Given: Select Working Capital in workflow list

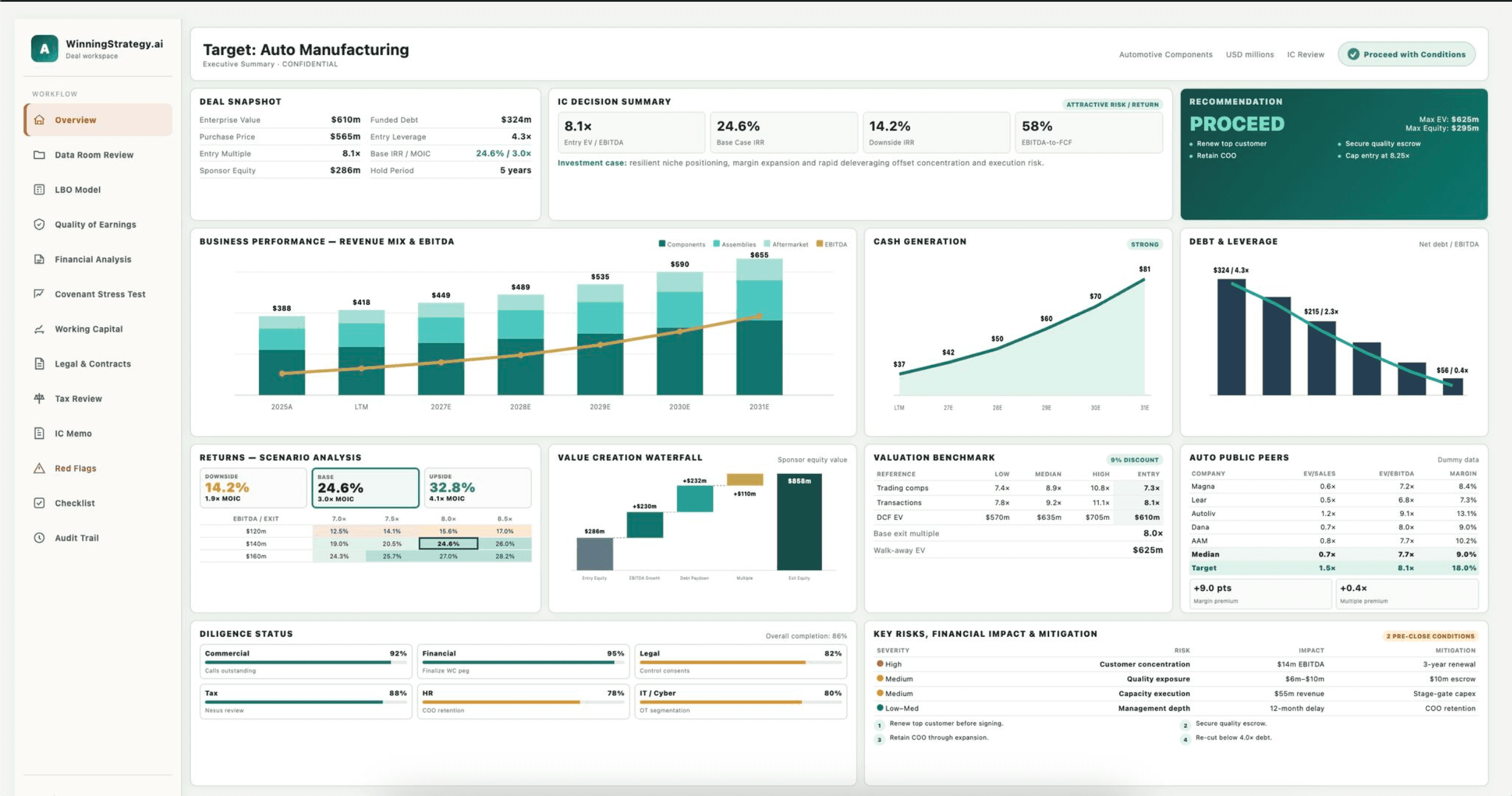Looking at the screenshot, I should 98,329.
